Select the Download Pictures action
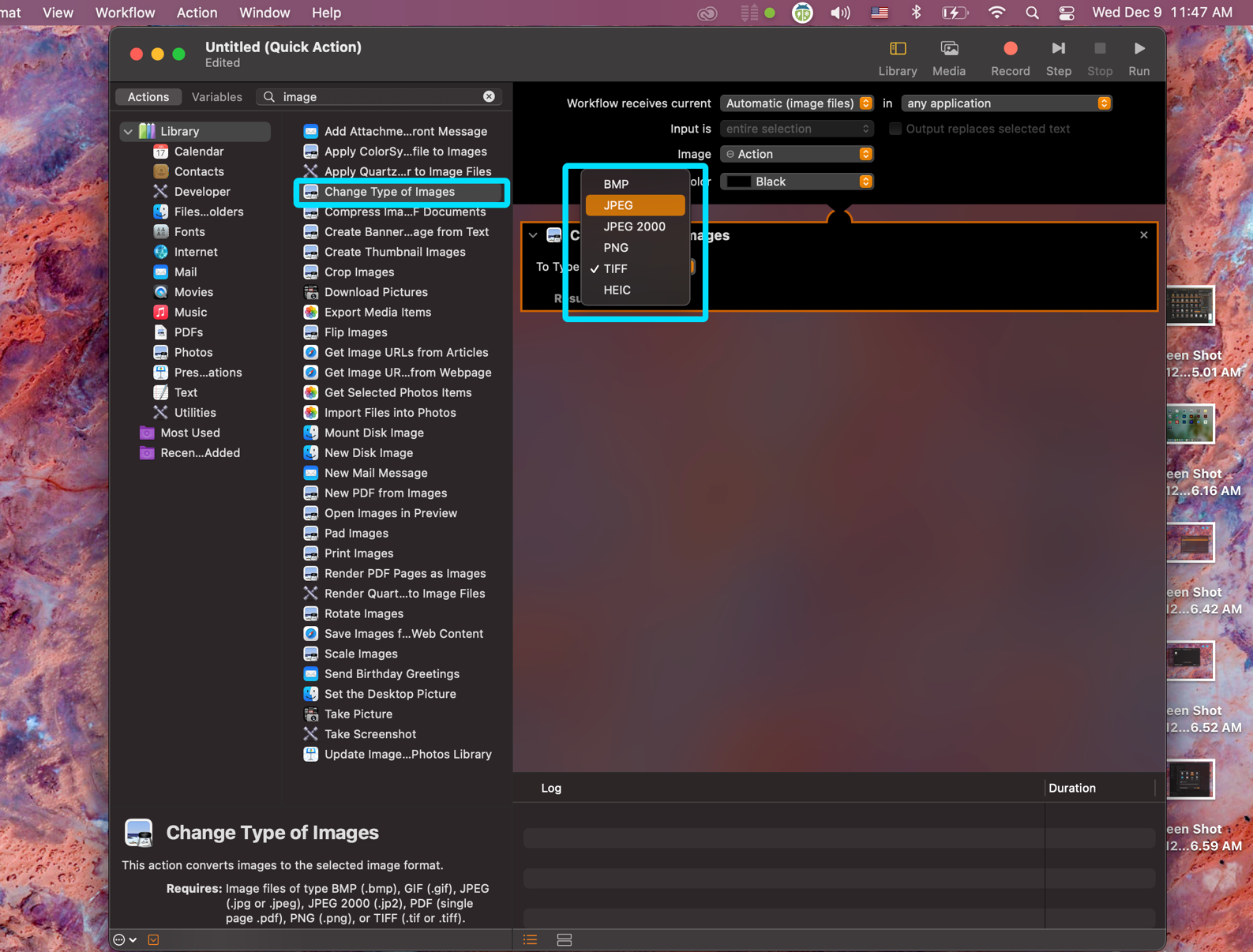1253x952 pixels. [x=376, y=292]
